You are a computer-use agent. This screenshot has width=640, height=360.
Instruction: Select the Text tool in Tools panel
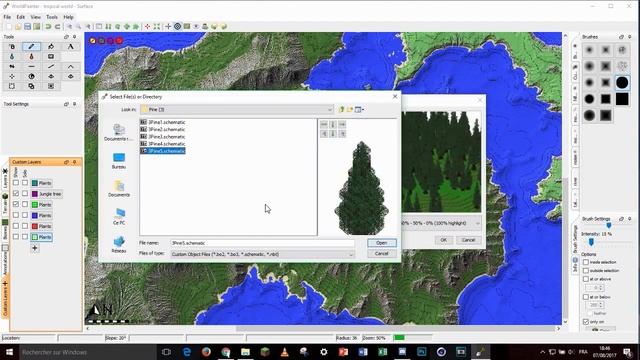pyautogui.click(x=70, y=46)
